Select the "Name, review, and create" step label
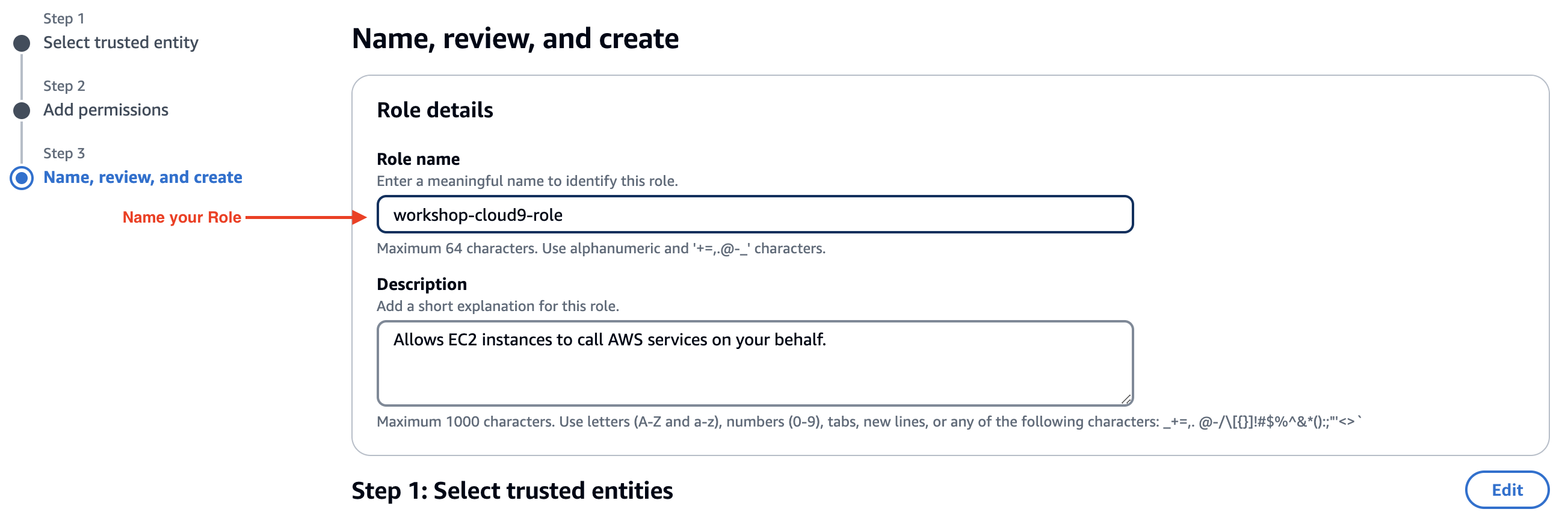Image resolution: width=1568 pixels, height=515 pixels. (x=143, y=177)
